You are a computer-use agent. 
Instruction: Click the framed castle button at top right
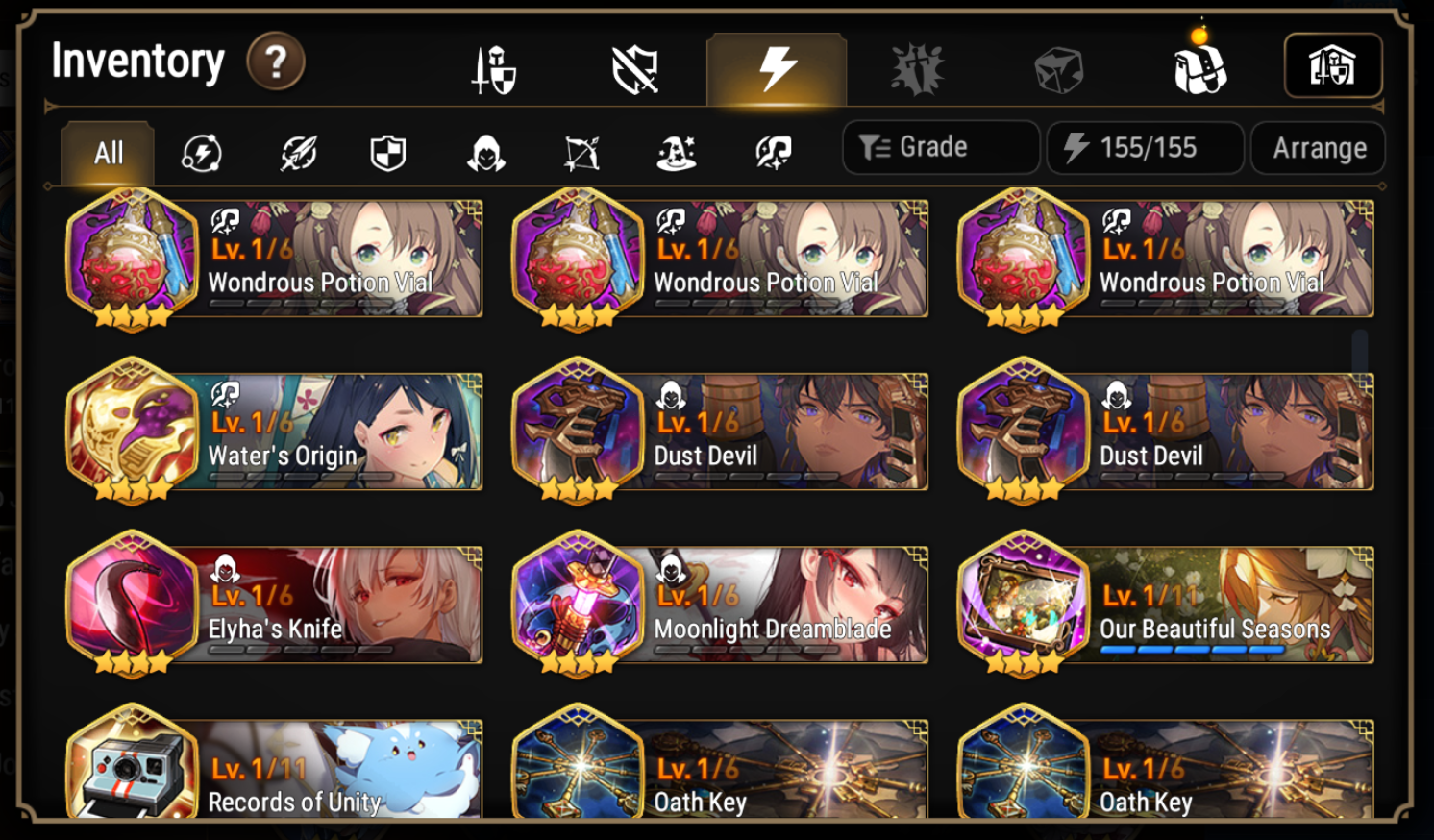click(x=1333, y=65)
